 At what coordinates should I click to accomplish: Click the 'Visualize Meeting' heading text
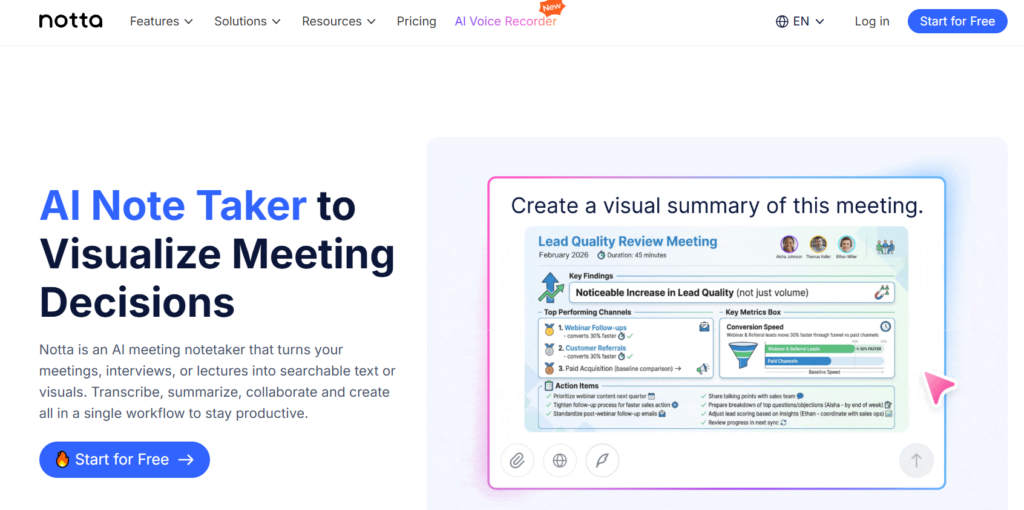pos(217,254)
